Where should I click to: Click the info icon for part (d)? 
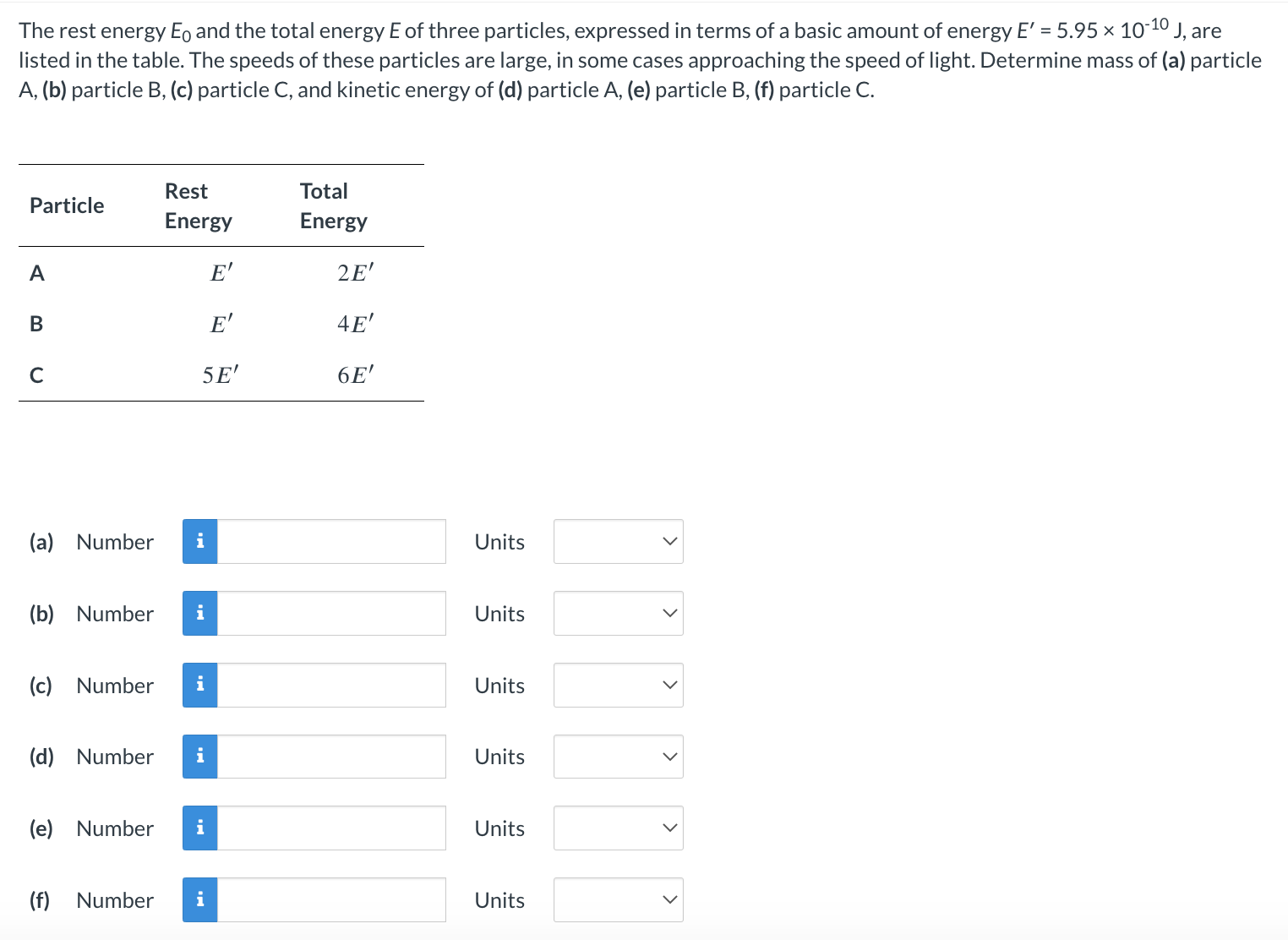pos(199,757)
